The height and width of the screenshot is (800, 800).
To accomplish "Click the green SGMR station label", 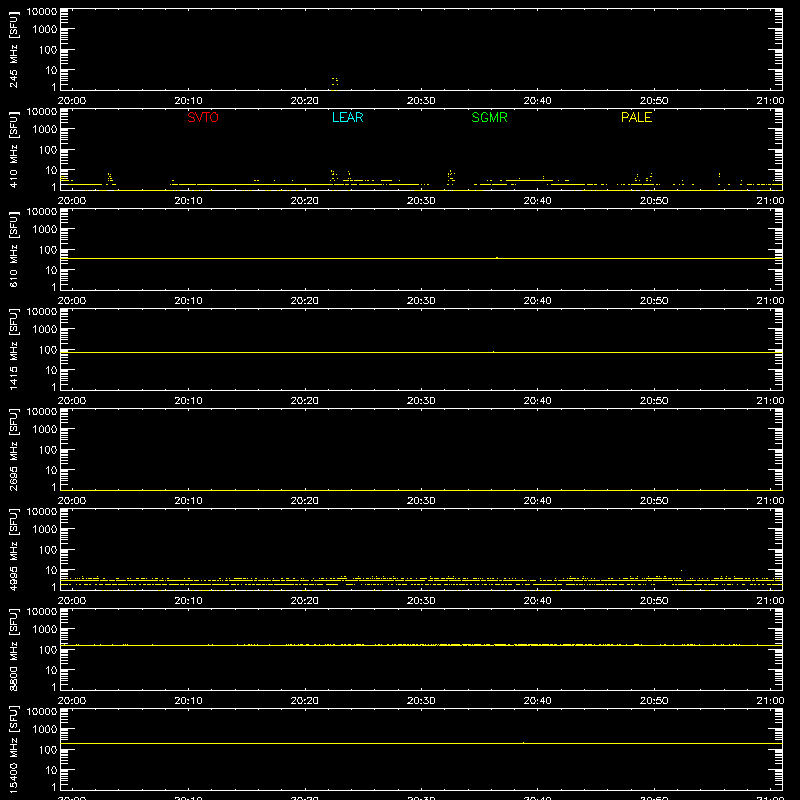I will point(489,117).
